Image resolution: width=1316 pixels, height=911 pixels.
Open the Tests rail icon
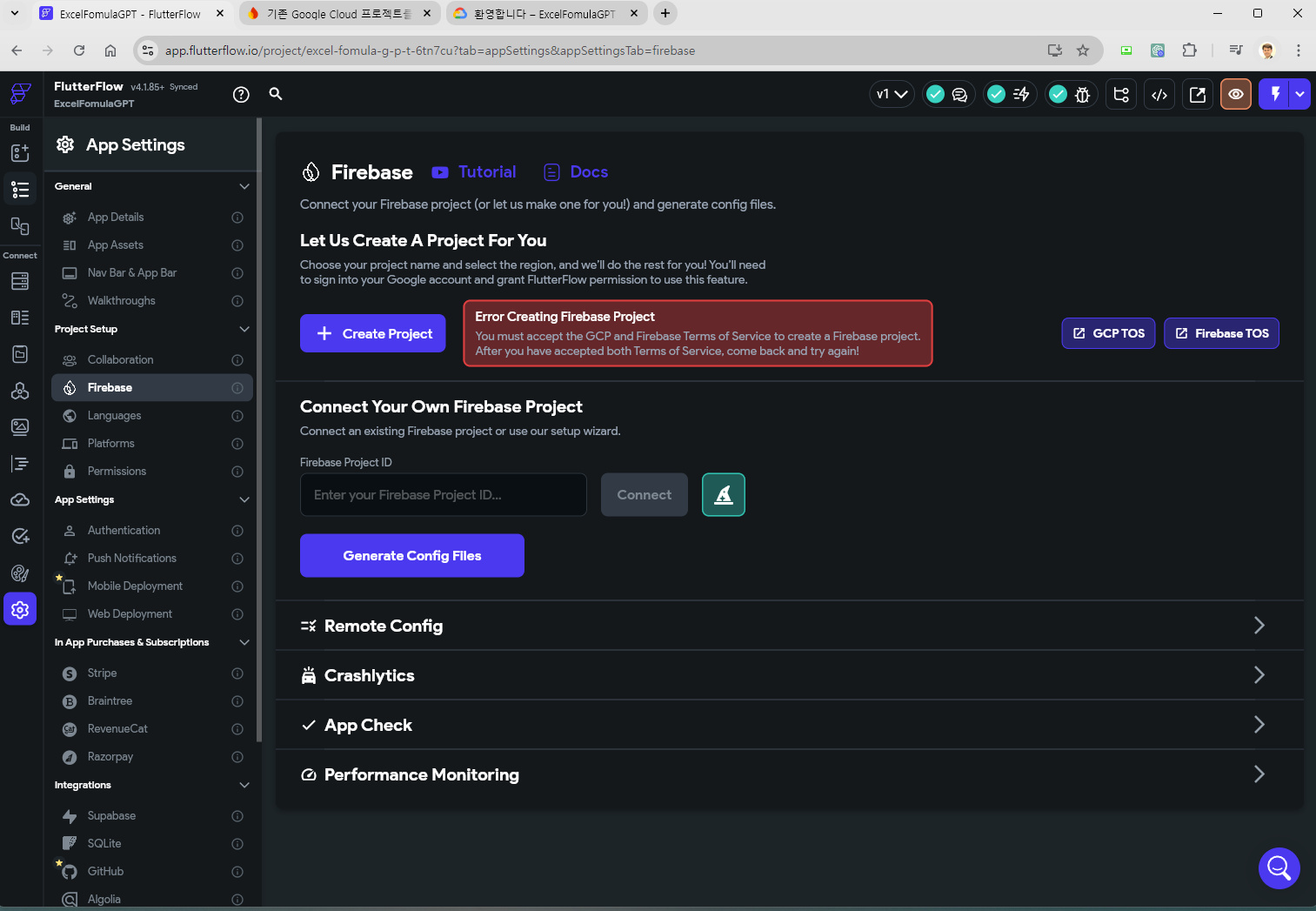click(x=20, y=537)
